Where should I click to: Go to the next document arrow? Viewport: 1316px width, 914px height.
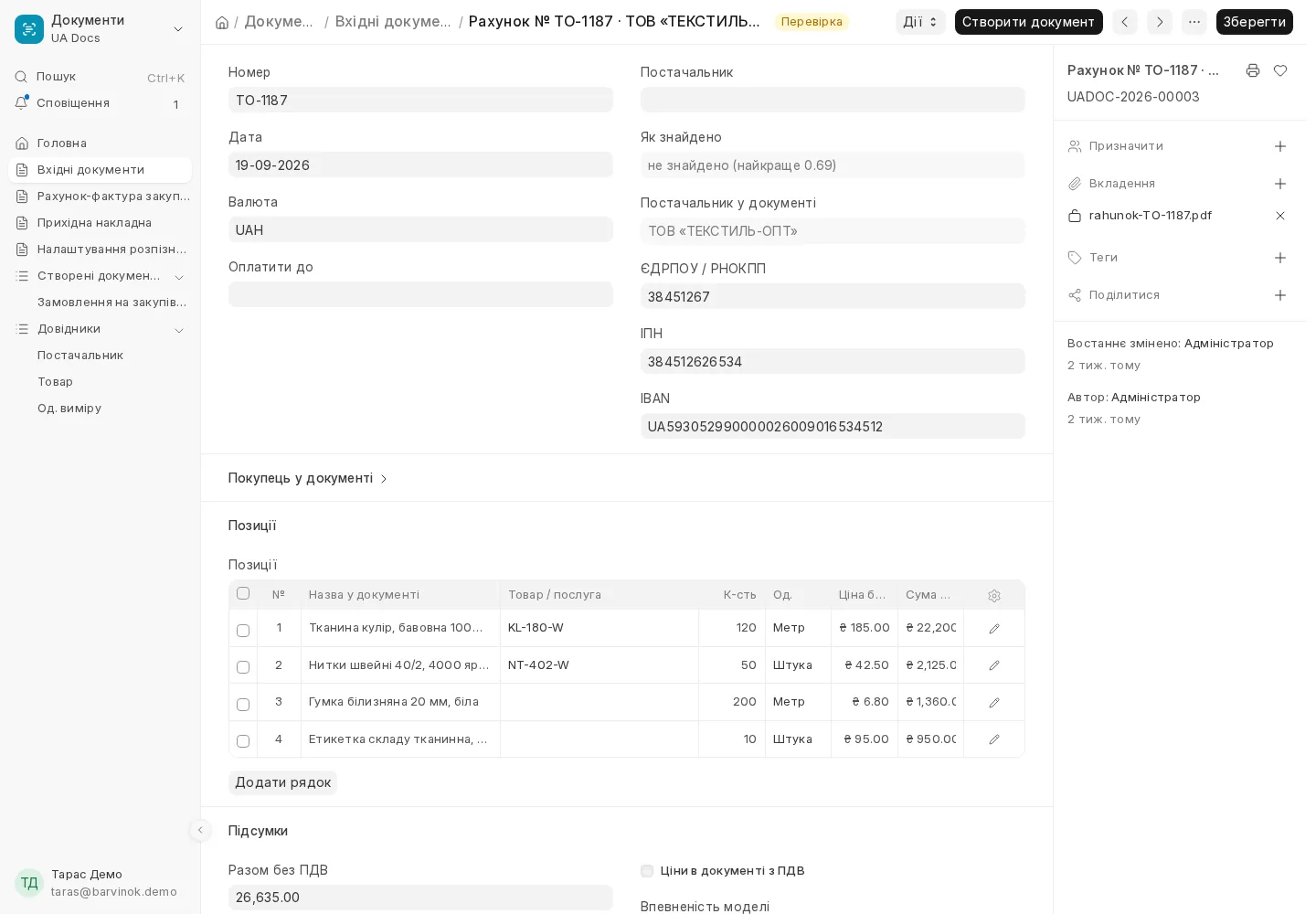[1160, 22]
